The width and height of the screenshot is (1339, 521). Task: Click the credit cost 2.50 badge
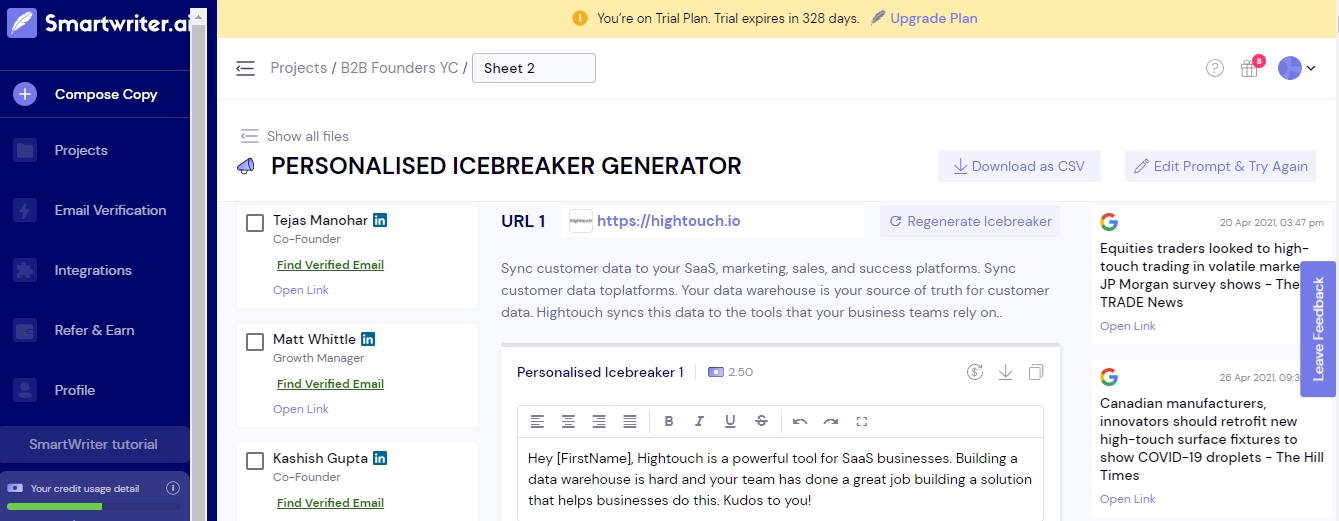coord(731,372)
